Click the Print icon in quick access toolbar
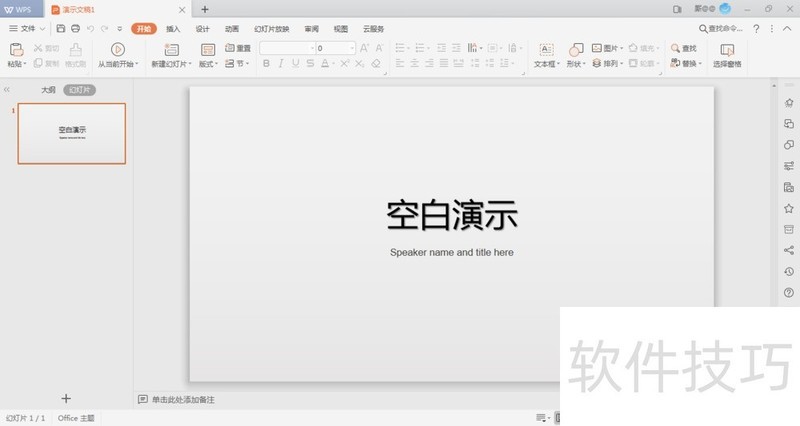The image size is (800, 426). click(x=75, y=29)
